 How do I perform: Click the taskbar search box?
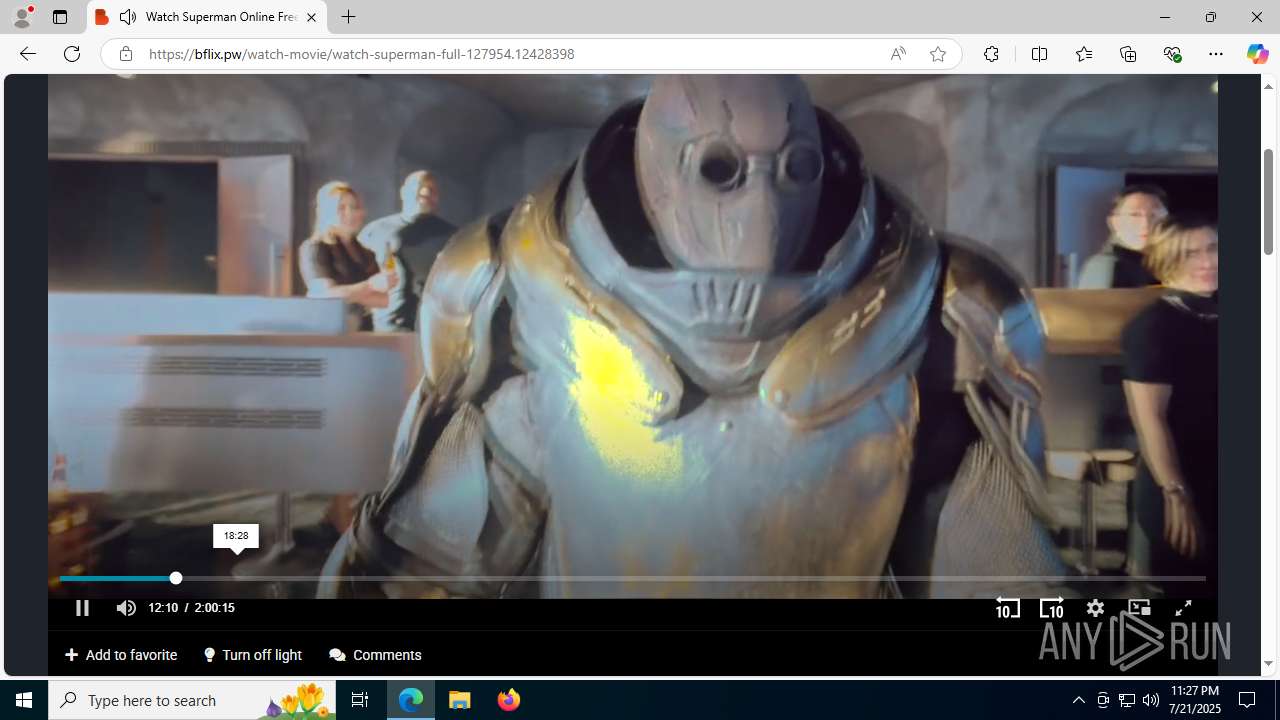tap(192, 700)
